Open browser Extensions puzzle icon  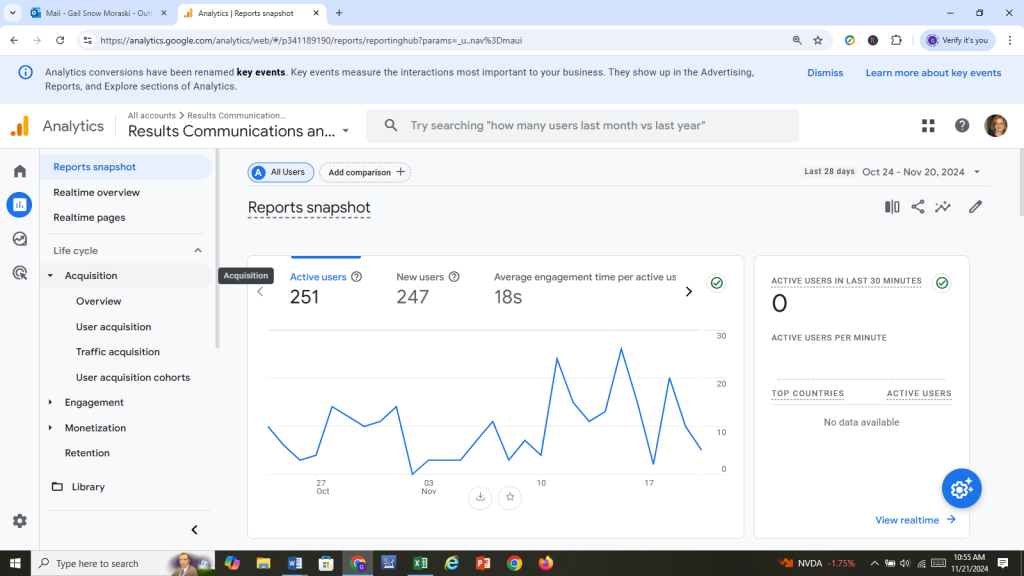[x=896, y=40]
